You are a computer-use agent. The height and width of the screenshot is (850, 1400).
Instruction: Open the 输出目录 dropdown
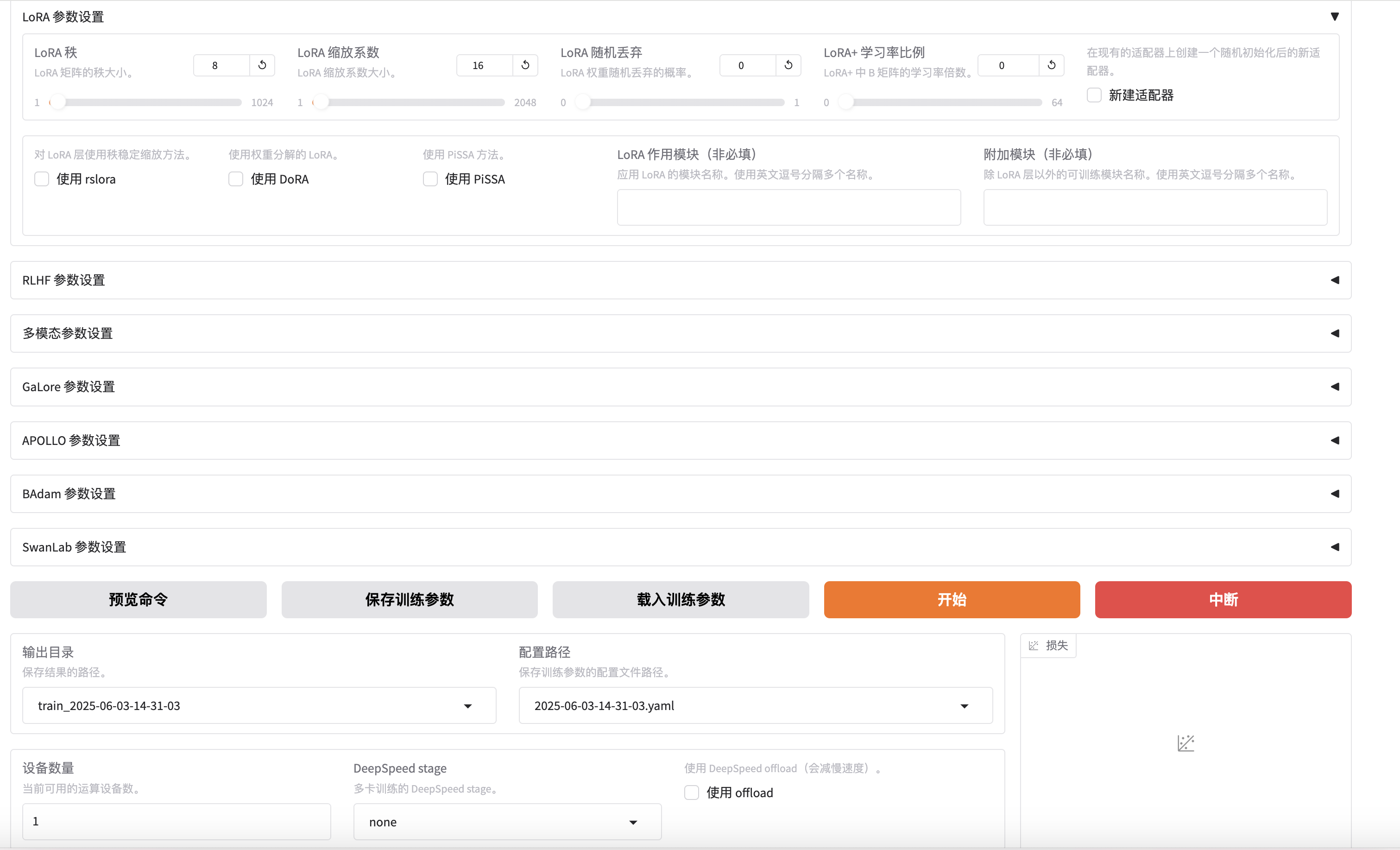pos(259,705)
